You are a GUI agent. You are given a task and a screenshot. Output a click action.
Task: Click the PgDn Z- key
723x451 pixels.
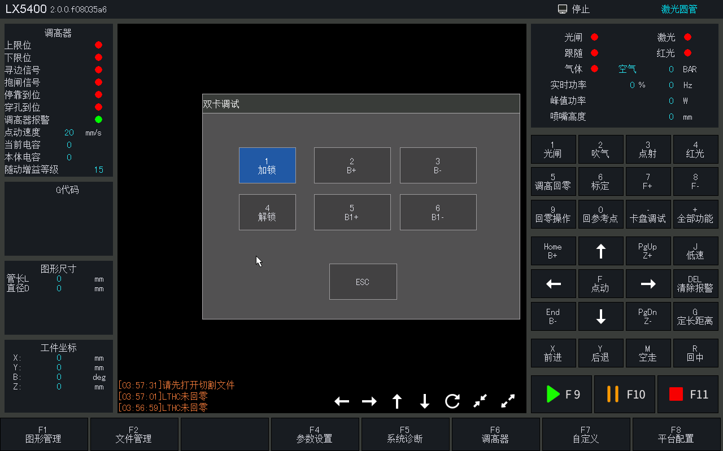pos(648,316)
